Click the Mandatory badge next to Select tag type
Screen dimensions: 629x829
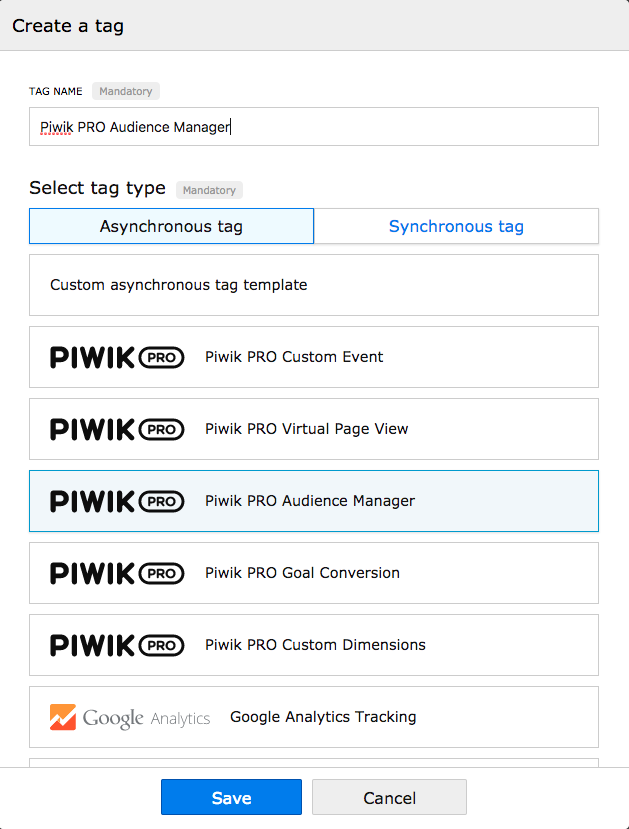209,190
